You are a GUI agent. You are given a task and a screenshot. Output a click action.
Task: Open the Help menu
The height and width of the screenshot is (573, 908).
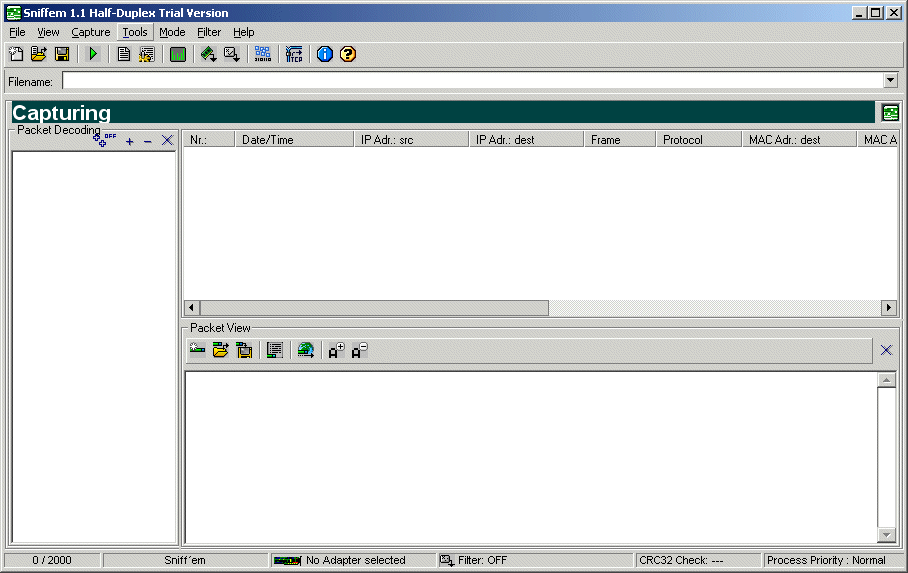click(x=243, y=32)
